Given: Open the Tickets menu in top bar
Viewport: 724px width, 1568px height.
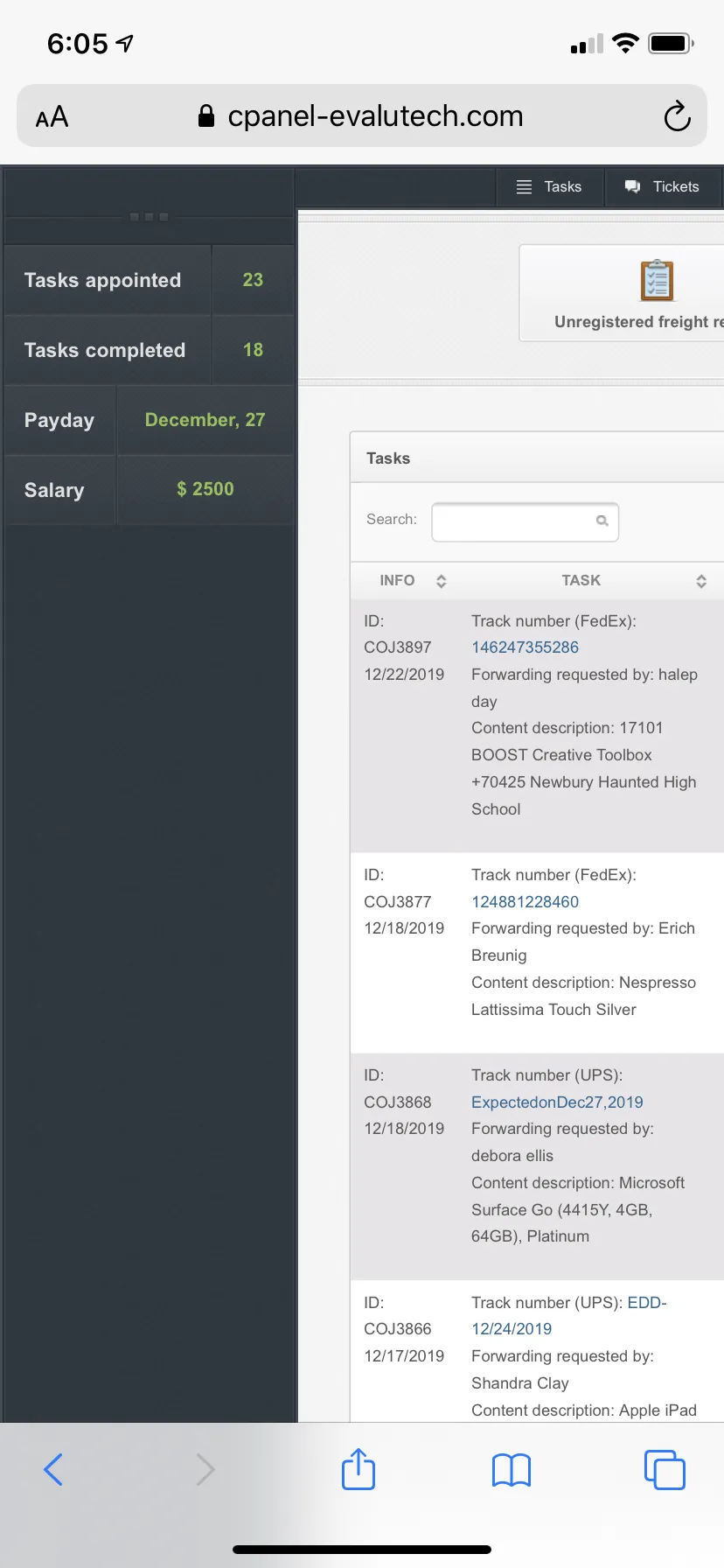Looking at the screenshot, I should point(662,186).
